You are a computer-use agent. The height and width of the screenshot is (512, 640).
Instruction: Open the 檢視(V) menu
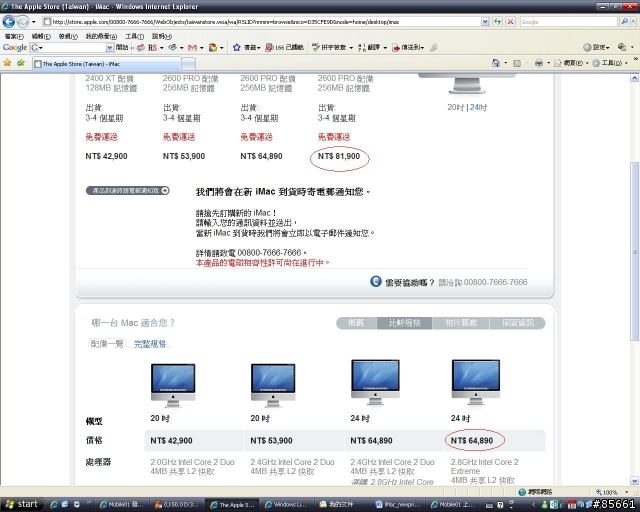tap(68, 36)
